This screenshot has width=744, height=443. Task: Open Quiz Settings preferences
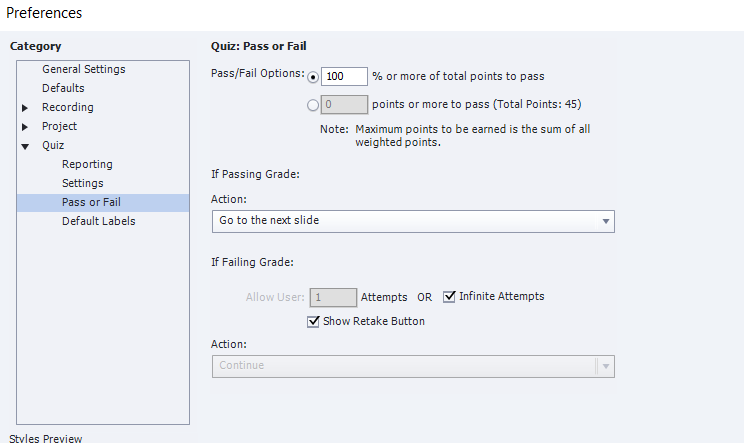pyautogui.click(x=83, y=183)
